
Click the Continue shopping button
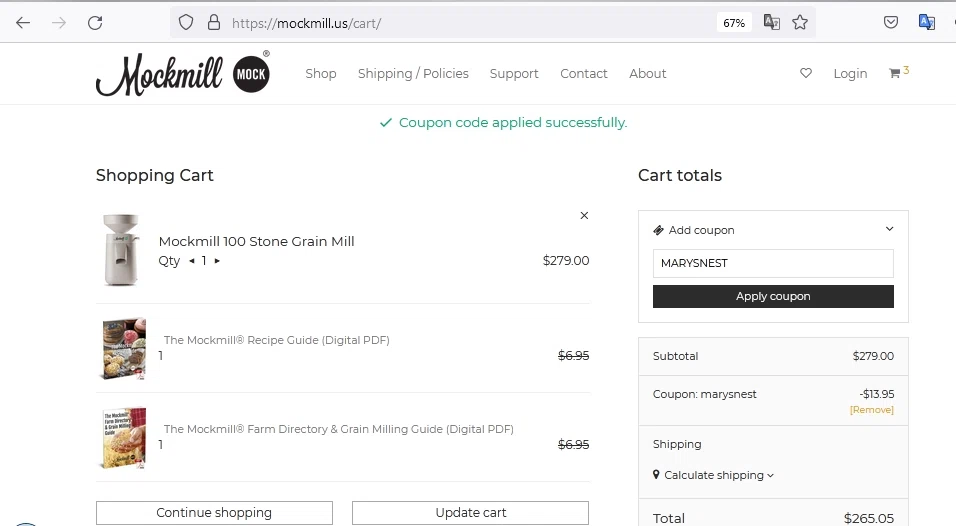tap(214, 513)
